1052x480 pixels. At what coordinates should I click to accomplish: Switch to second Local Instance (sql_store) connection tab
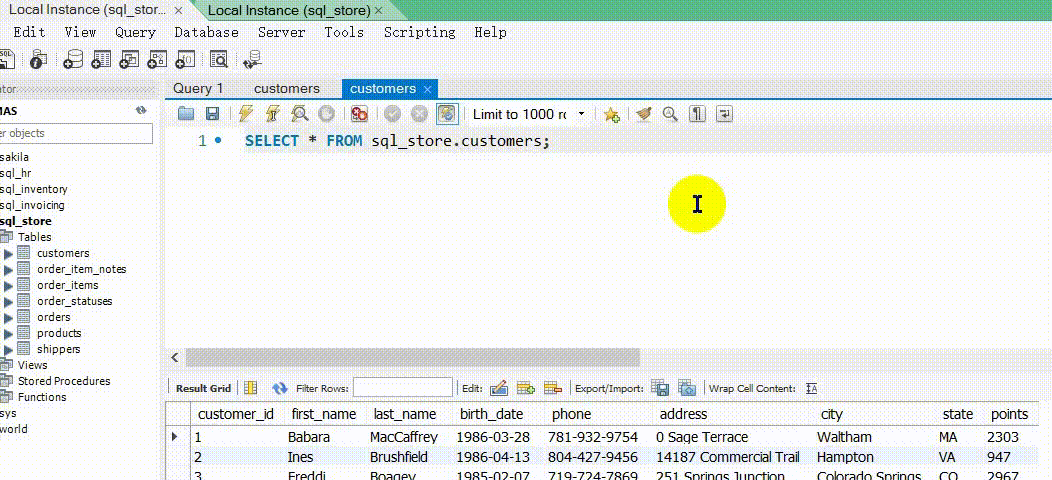pyautogui.click(x=289, y=11)
